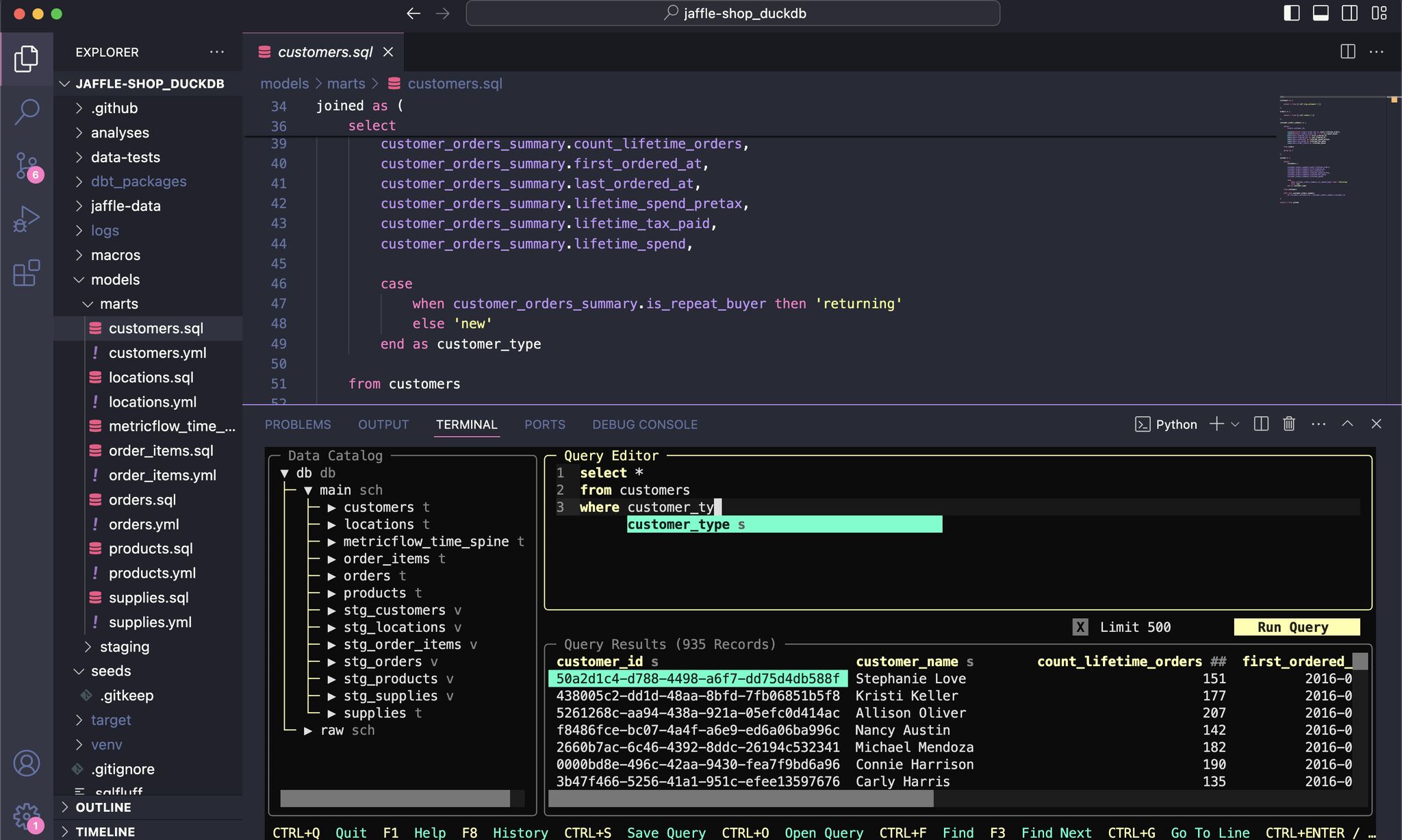Expand the macros folder

click(148, 255)
